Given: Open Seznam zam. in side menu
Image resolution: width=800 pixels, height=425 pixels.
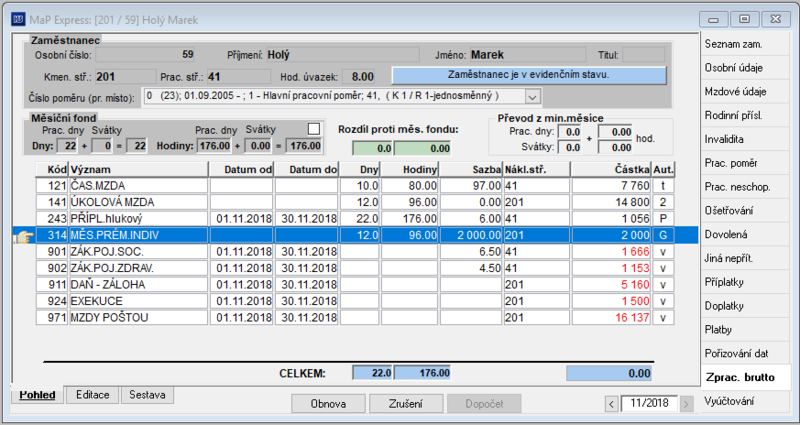Looking at the screenshot, I should 745,44.
